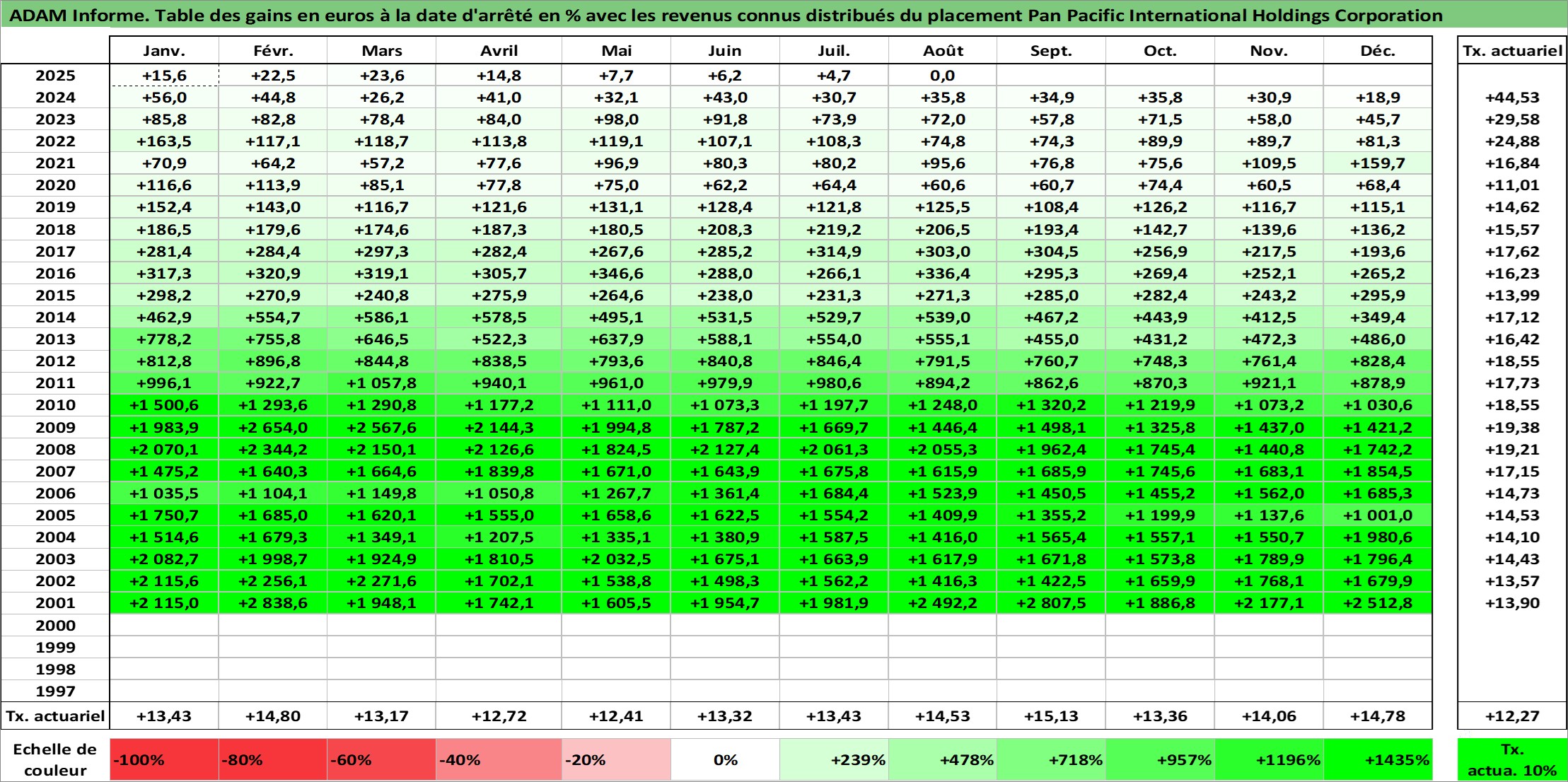Screen dimensions: 1568x782
Task: Select the -20% light pink scale cell
Action: (616, 760)
